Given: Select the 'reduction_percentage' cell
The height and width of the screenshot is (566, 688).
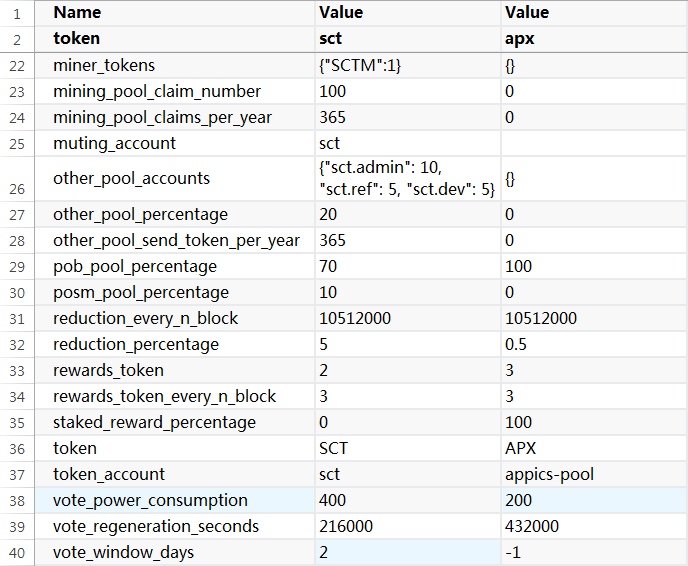Looking at the screenshot, I should pos(175,344).
